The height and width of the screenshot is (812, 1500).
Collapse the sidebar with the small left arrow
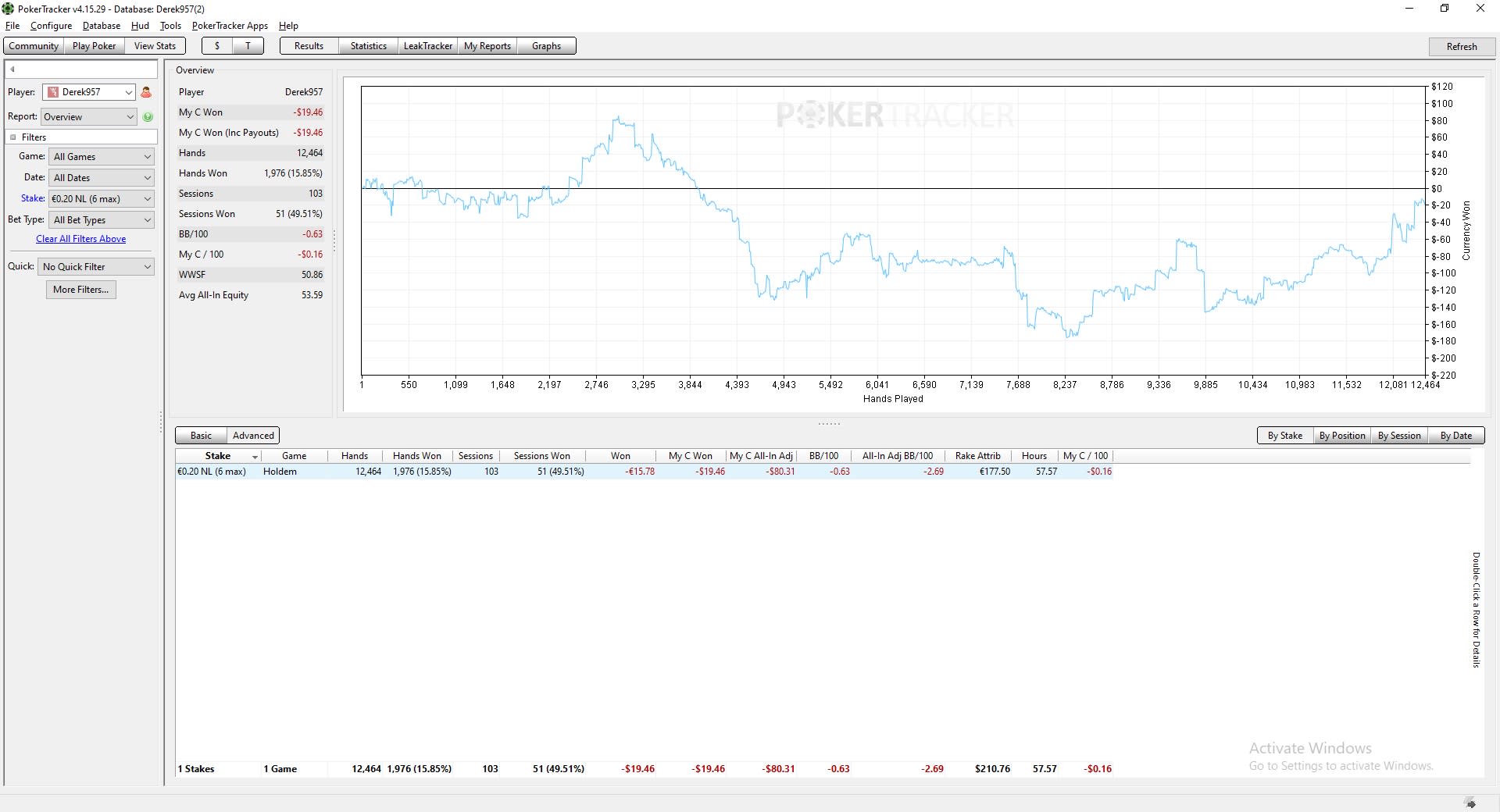click(x=12, y=69)
